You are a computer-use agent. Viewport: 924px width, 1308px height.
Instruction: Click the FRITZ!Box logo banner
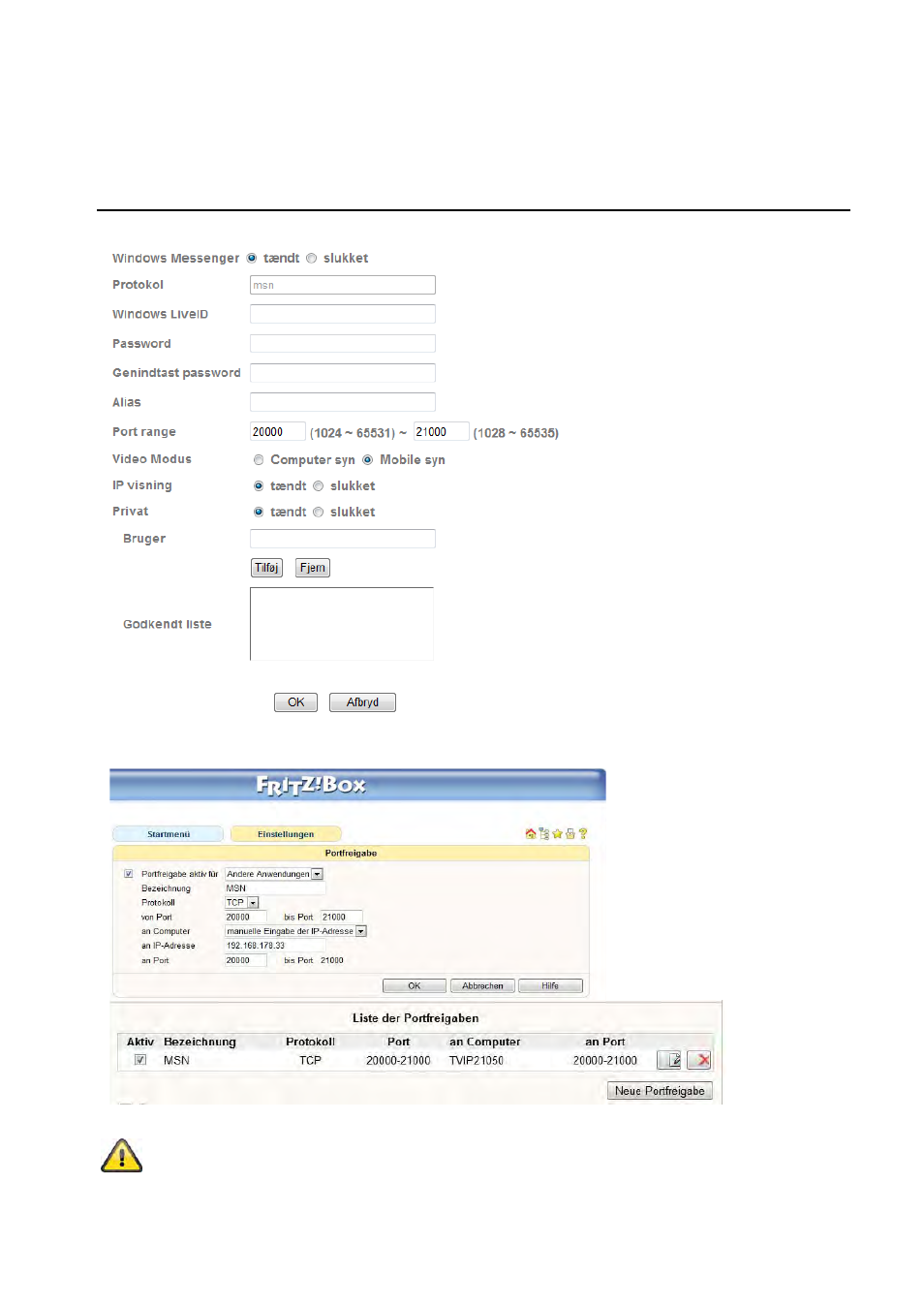click(357, 785)
